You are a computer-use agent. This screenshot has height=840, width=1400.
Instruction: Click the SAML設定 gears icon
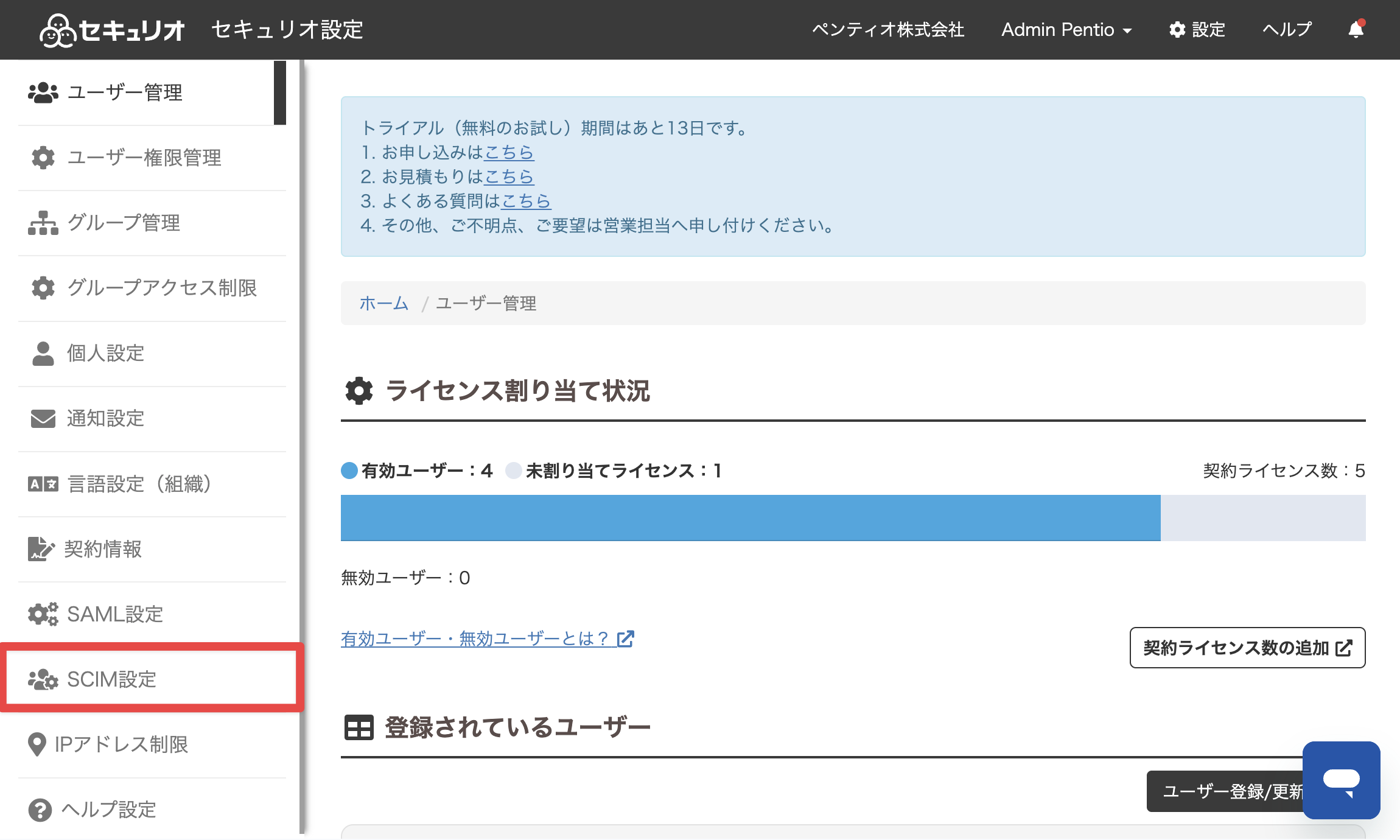43,614
